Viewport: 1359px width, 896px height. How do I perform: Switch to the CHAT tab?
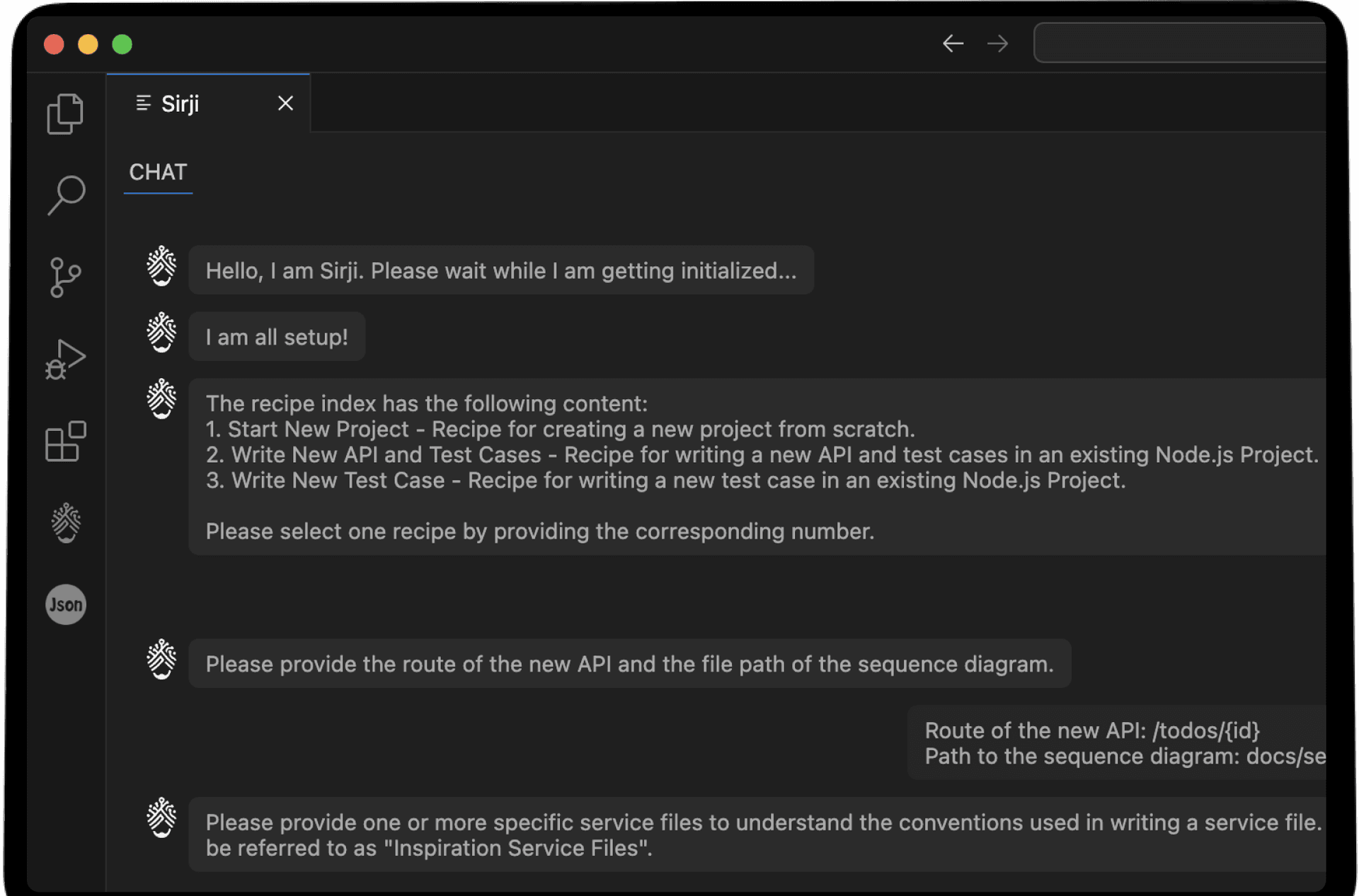(158, 172)
